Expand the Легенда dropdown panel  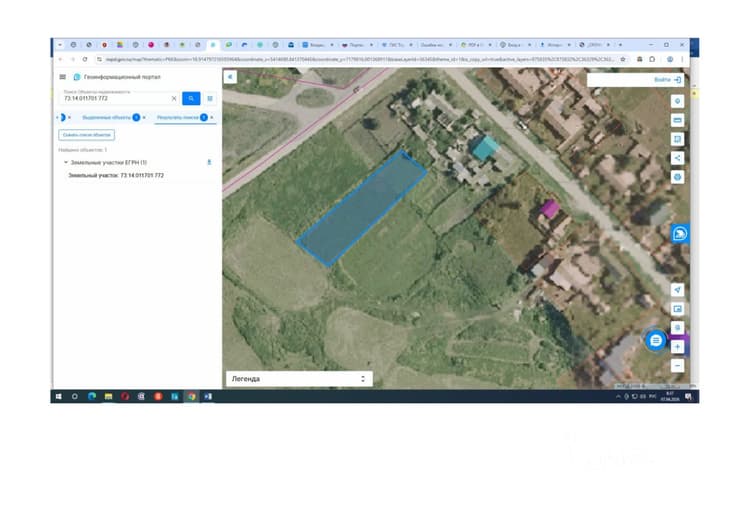point(299,379)
